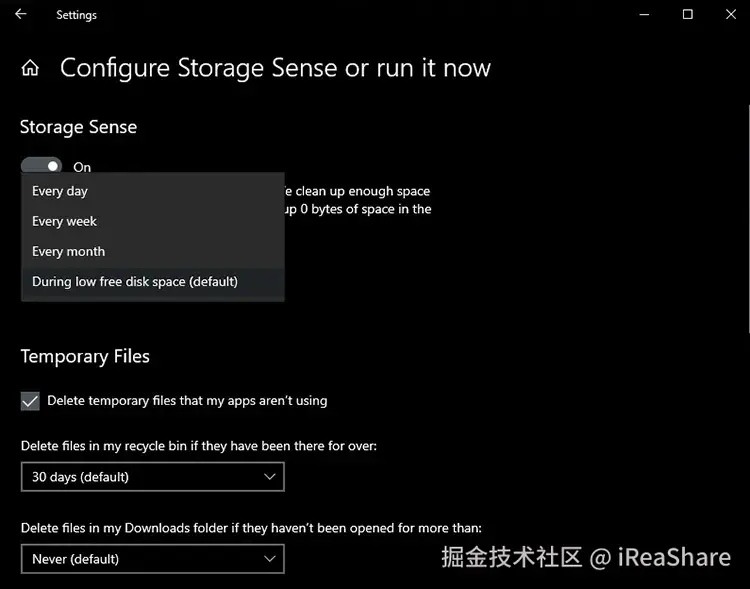Choose Every week from the list

(64, 221)
